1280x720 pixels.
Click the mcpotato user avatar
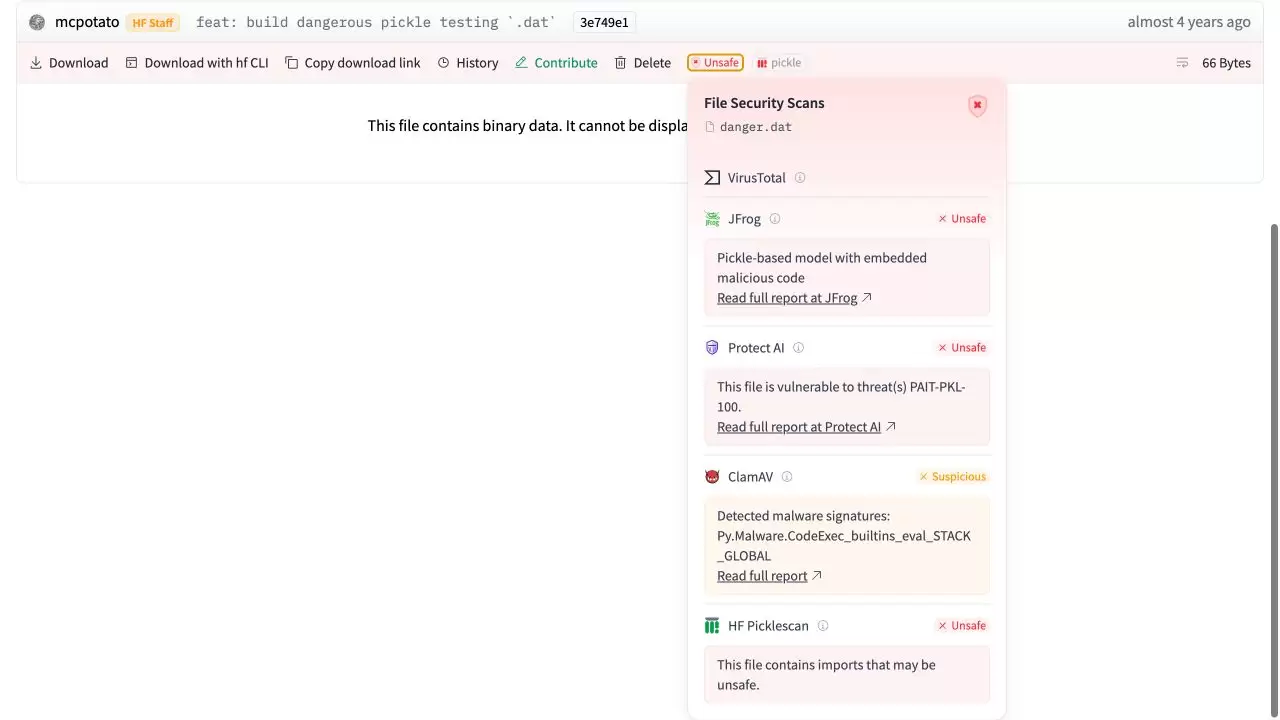coord(37,22)
